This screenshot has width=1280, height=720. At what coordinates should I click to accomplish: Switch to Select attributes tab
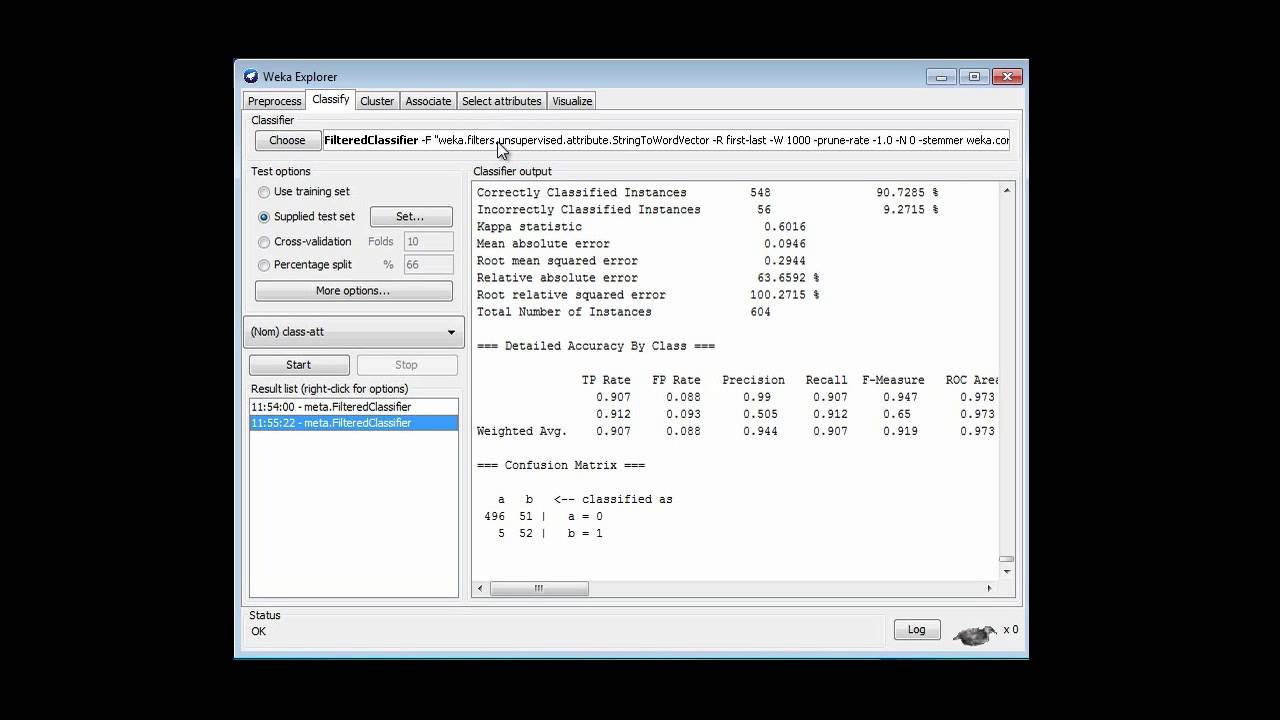point(501,101)
